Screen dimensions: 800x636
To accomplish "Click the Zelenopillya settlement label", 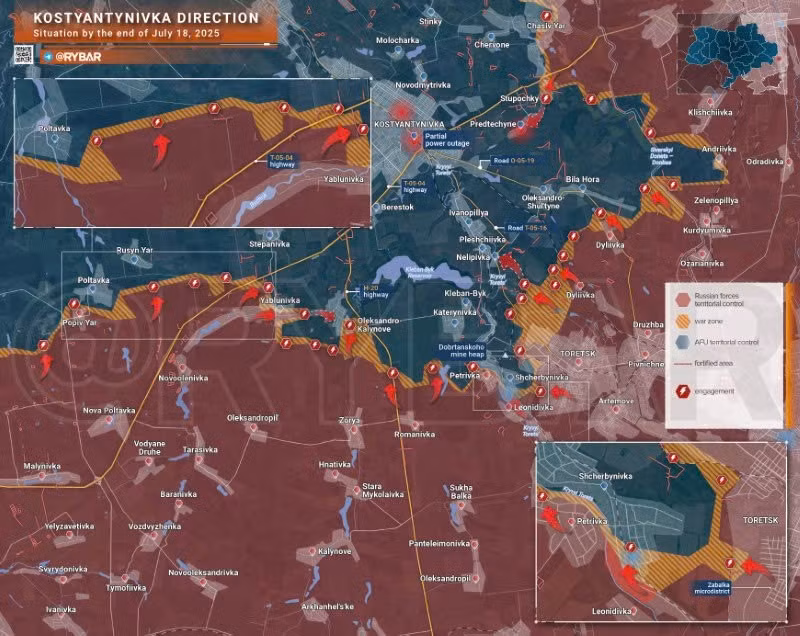I will coord(716,200).
